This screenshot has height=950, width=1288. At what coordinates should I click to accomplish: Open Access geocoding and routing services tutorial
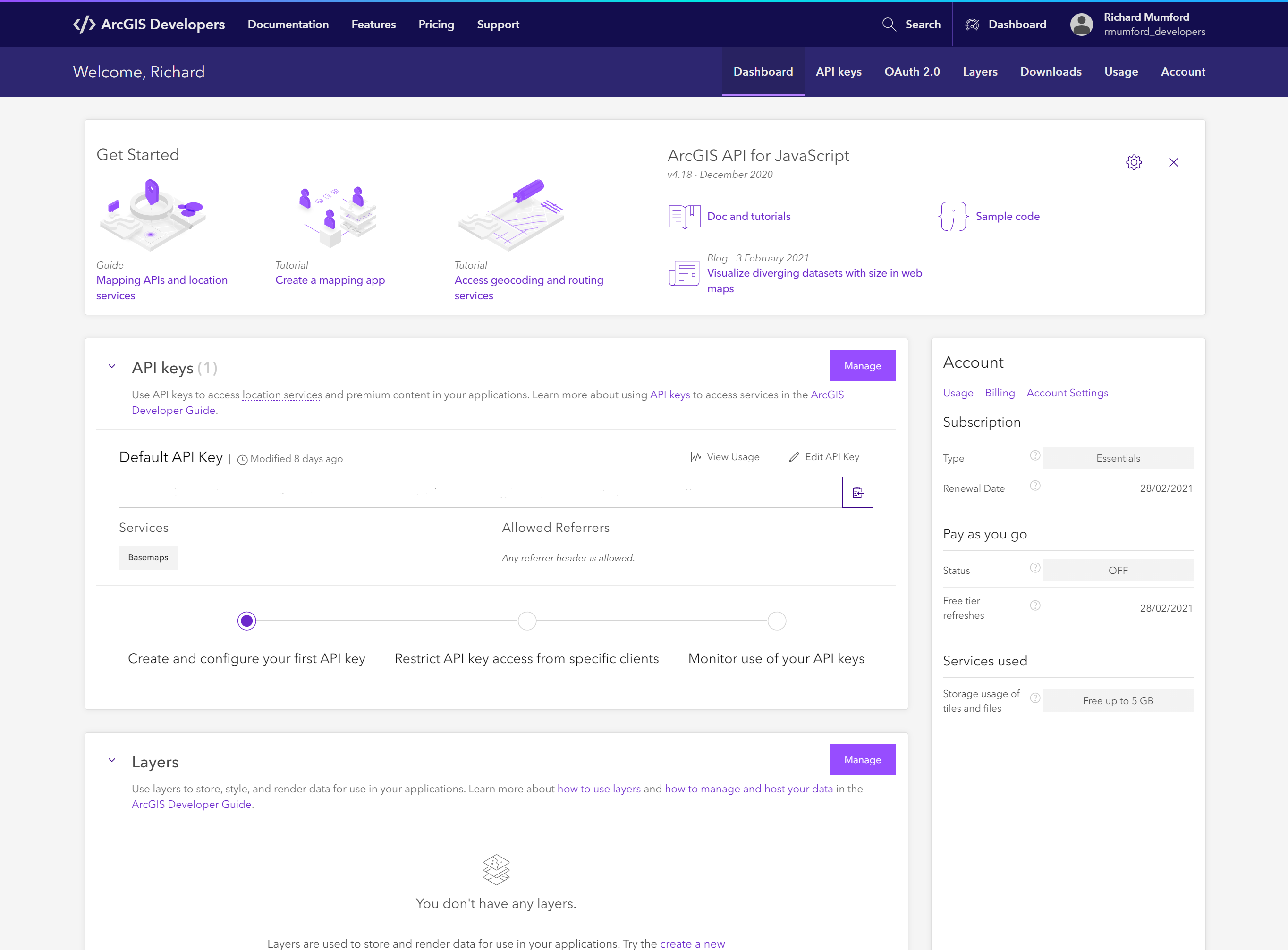click(x=529, y=287)
